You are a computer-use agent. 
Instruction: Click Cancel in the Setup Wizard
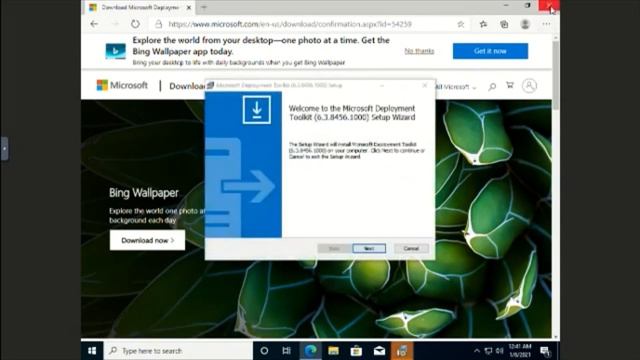[411, 248]
